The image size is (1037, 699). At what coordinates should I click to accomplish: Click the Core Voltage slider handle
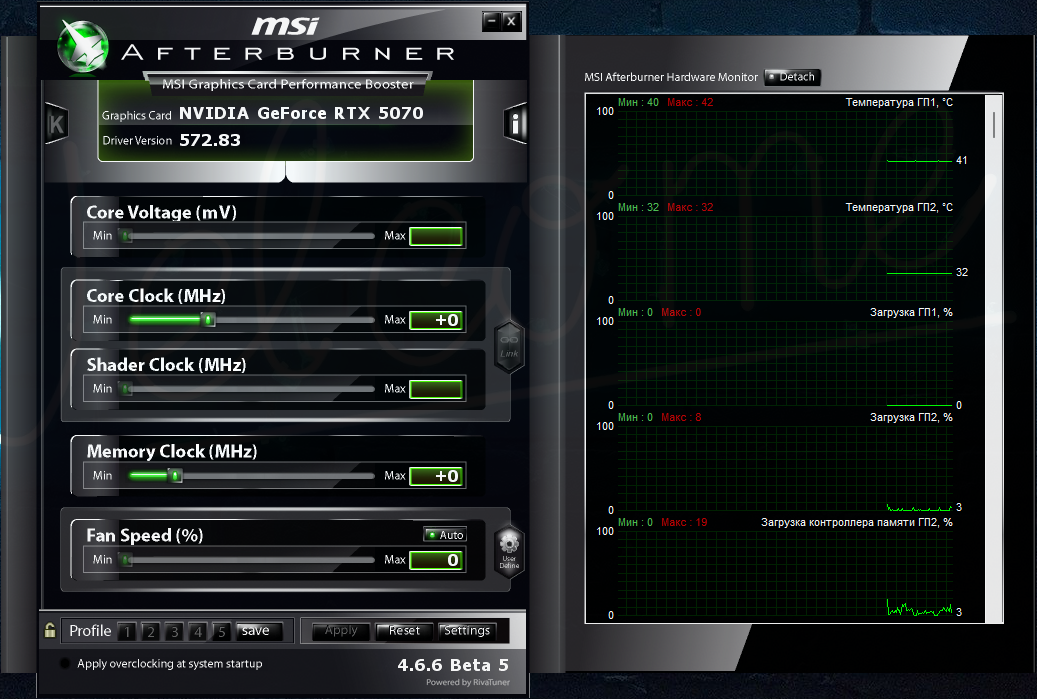(x=126, y=235)
